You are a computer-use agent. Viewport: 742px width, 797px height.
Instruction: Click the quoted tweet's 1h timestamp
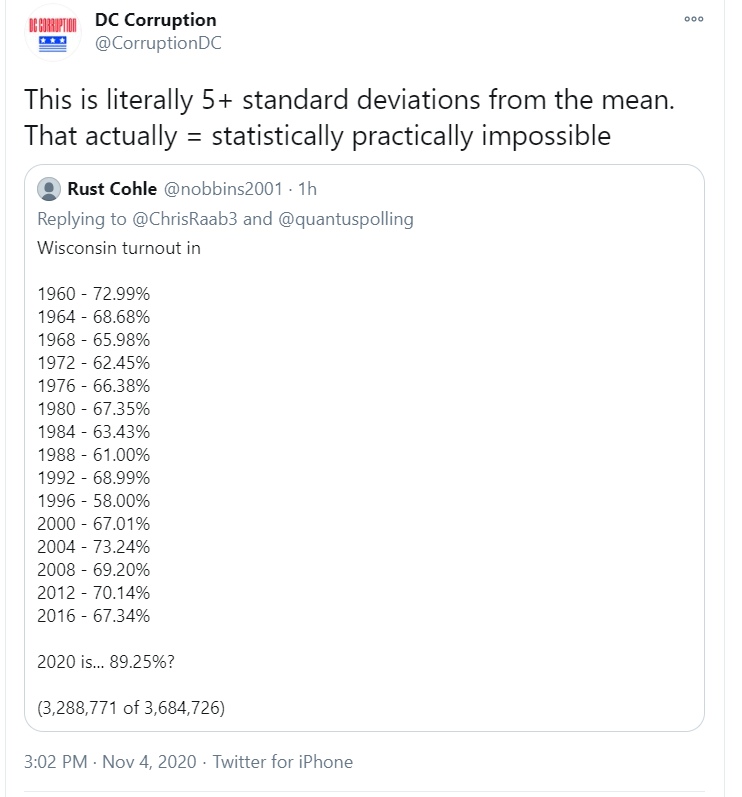tap(307, 189)
